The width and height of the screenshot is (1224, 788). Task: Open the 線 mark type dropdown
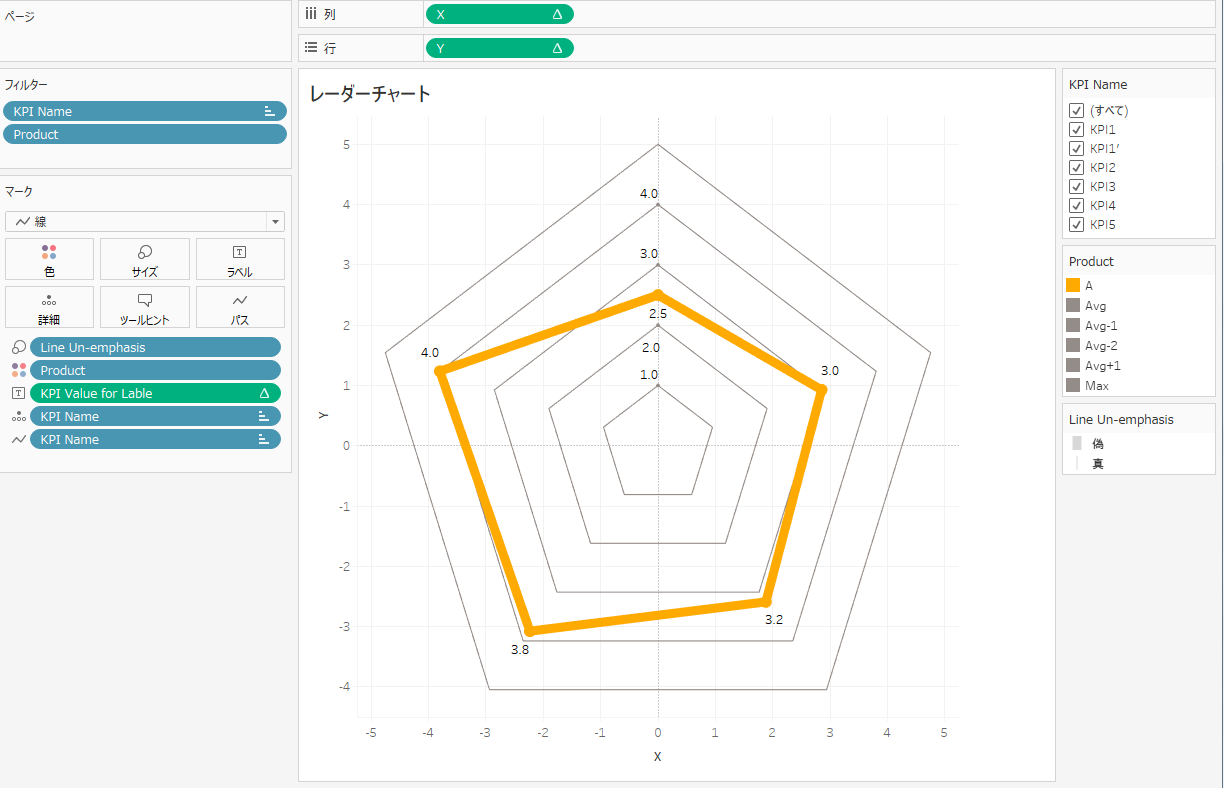pos(145,222)
